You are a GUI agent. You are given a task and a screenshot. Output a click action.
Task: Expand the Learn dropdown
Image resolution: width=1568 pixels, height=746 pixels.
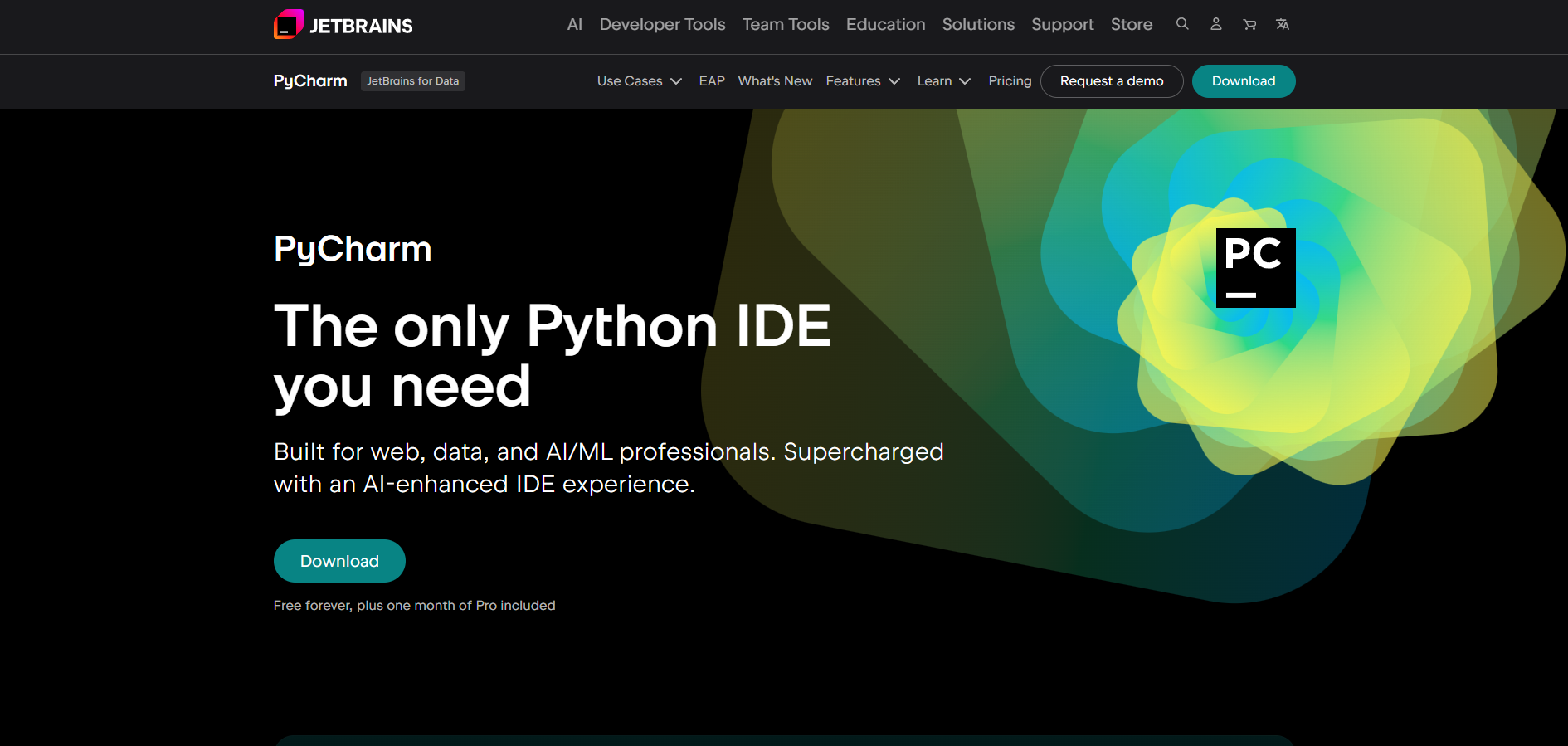pyautogui.click(x=943, y=81)
